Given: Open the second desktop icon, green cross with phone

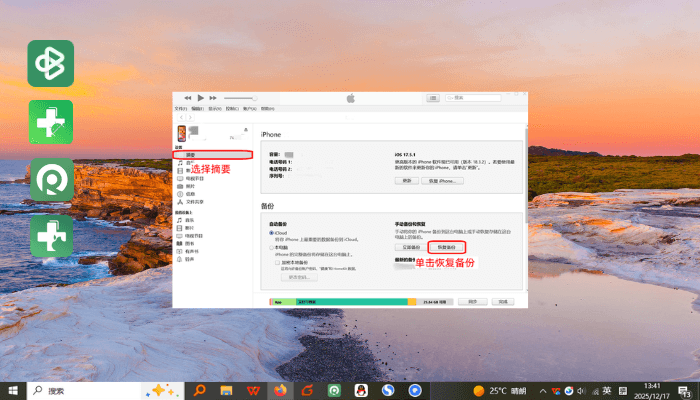Looking at the screenshot, I should (51, 122).
